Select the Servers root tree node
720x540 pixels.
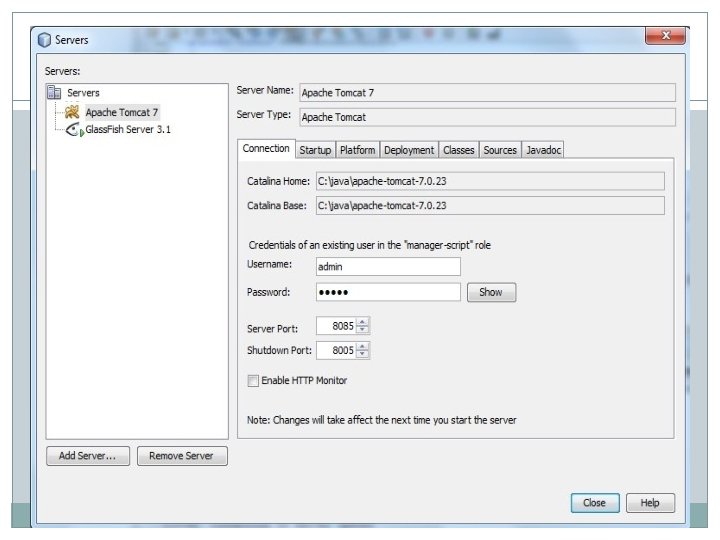pos(83,93)
